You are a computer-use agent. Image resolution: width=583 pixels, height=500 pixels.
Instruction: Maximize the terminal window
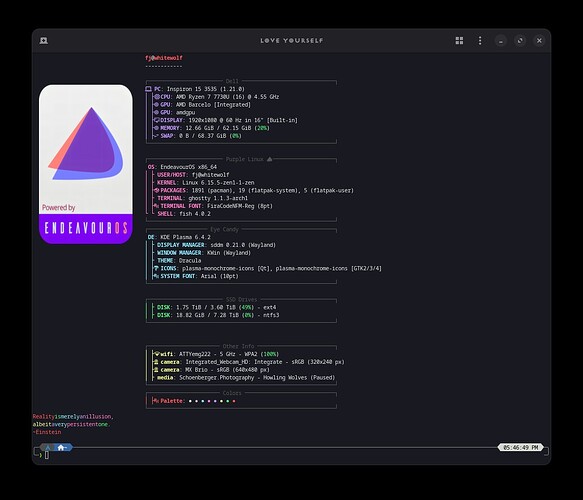520,41
